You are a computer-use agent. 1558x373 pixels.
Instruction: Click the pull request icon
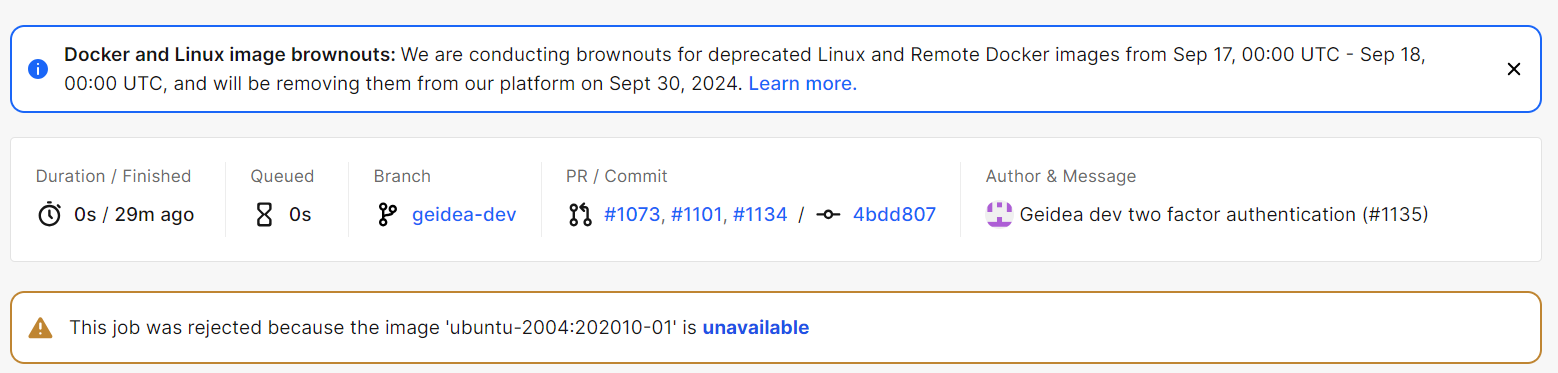click(x=580, y=214)
